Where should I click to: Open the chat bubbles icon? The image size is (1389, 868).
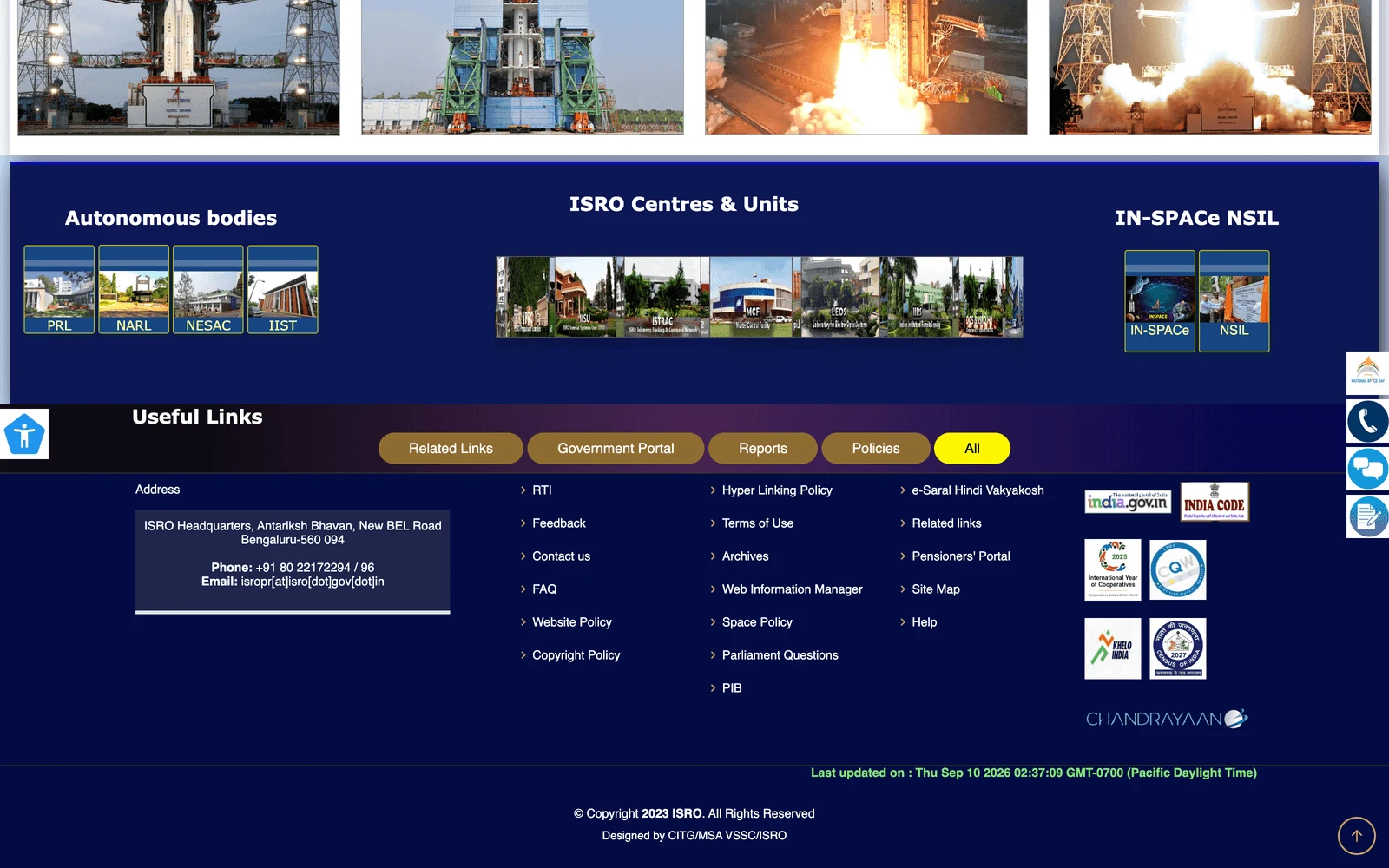pos(1367,469)
